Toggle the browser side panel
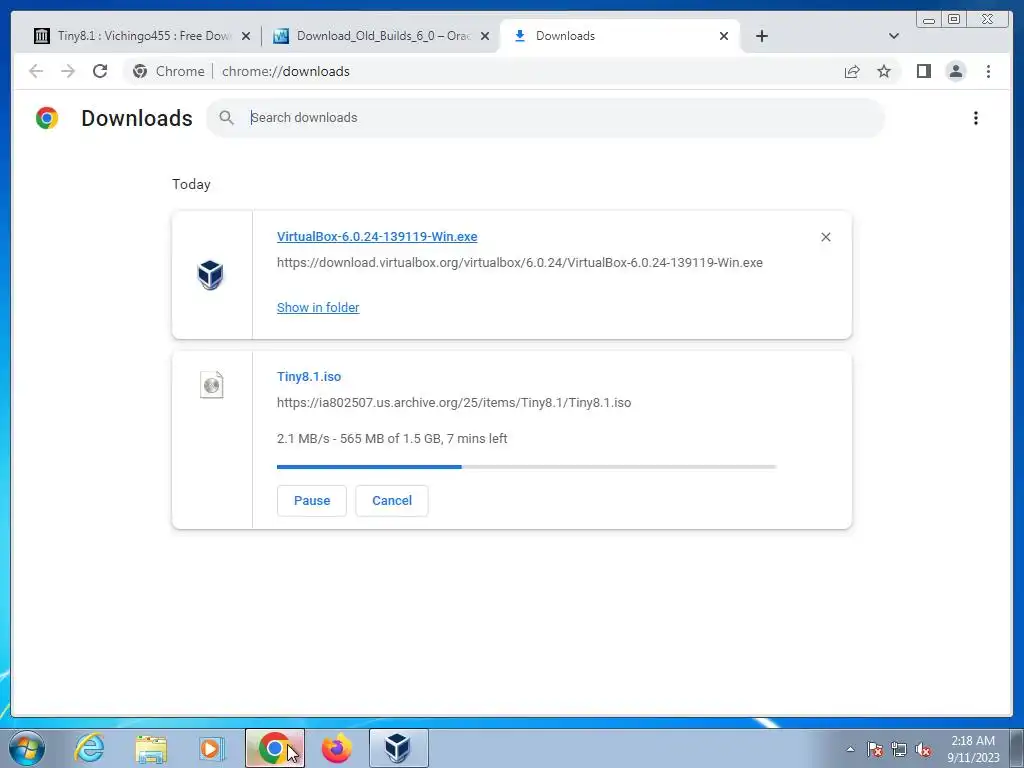Screen dimensions: 1024x768 (923, 71)
